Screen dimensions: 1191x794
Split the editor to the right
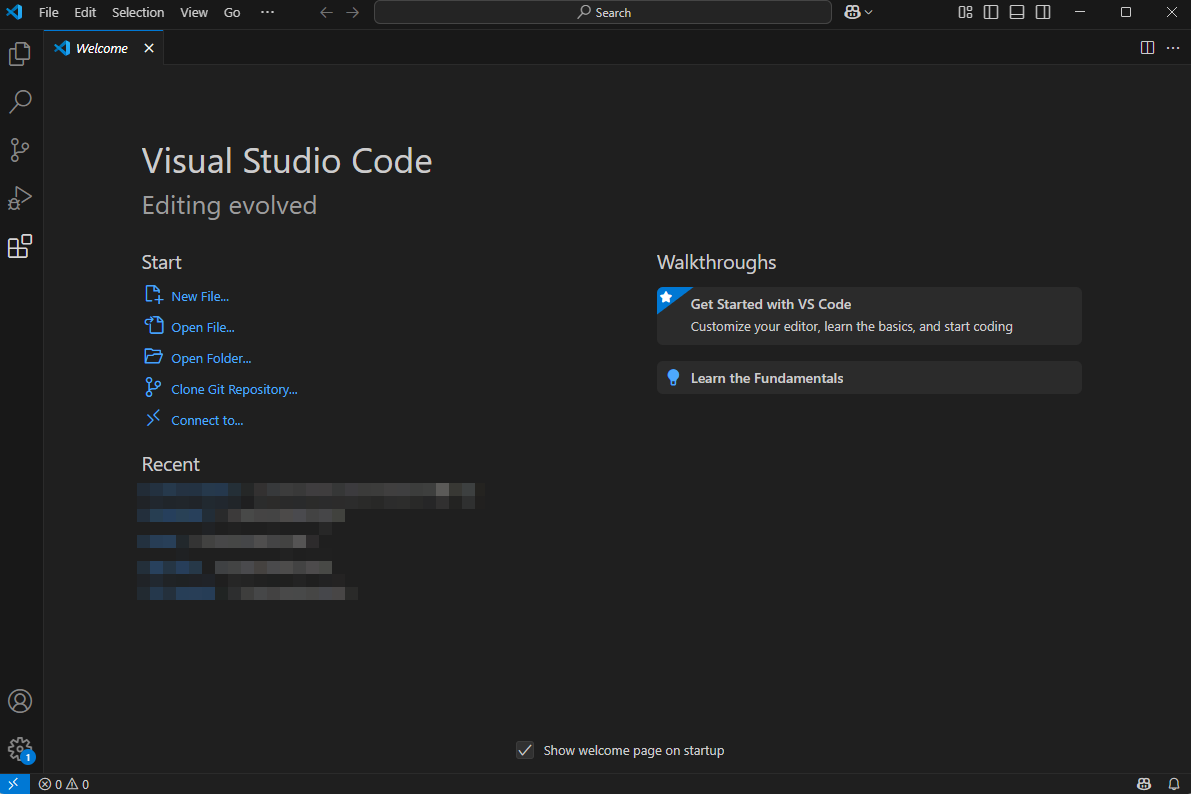(1147, 48)
